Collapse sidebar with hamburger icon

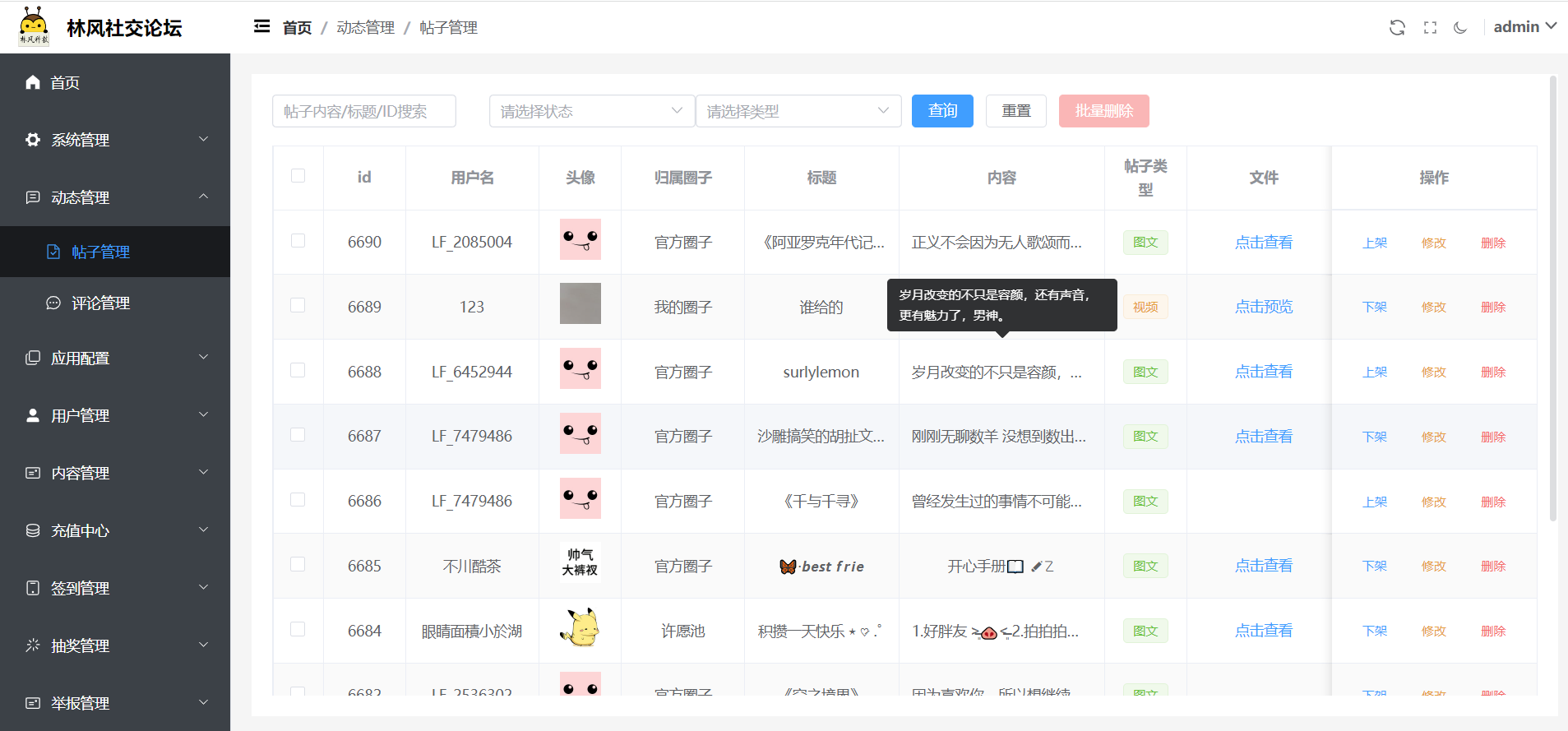coord(261,27)
